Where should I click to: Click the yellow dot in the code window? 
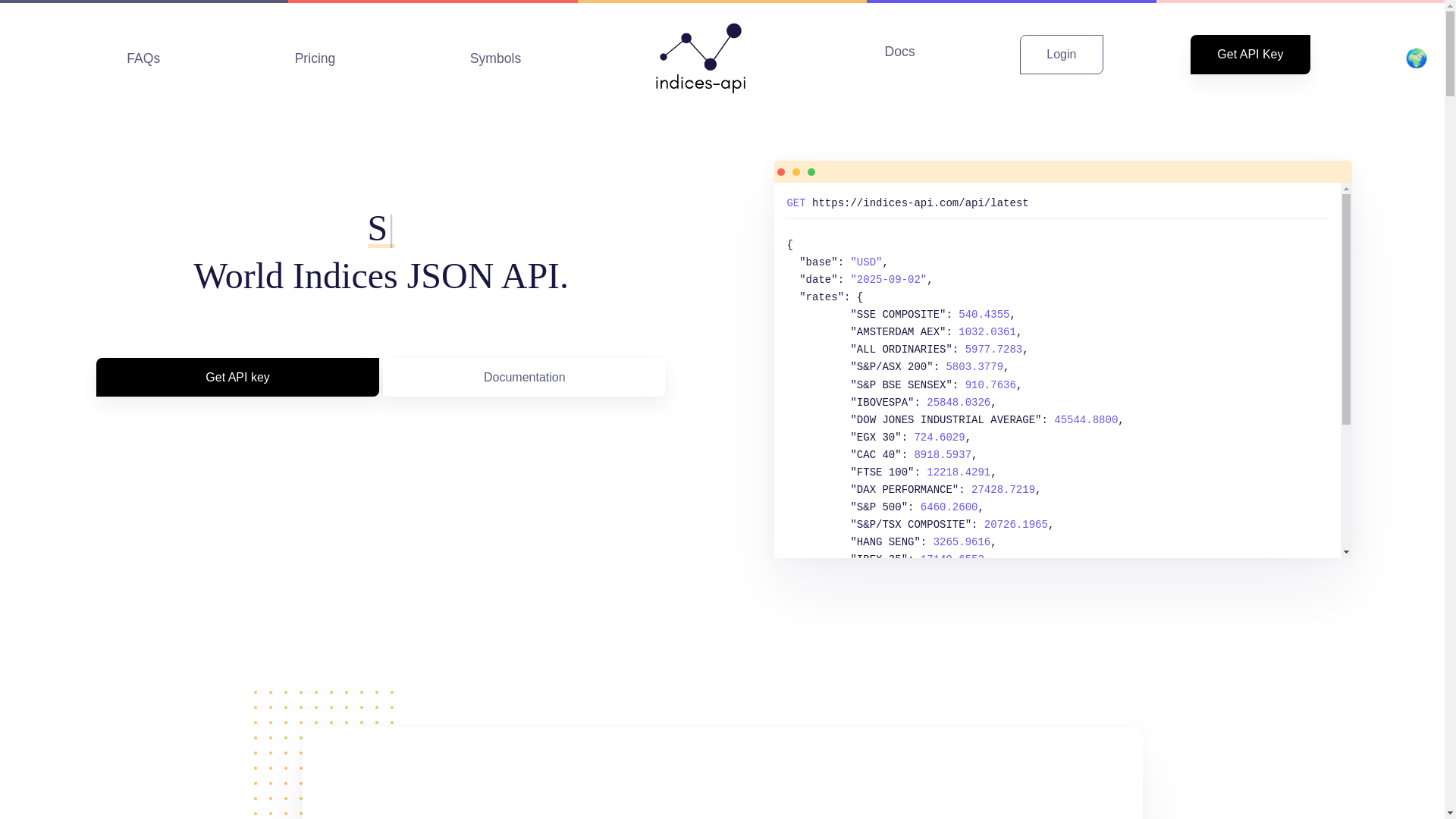(796, 172)
